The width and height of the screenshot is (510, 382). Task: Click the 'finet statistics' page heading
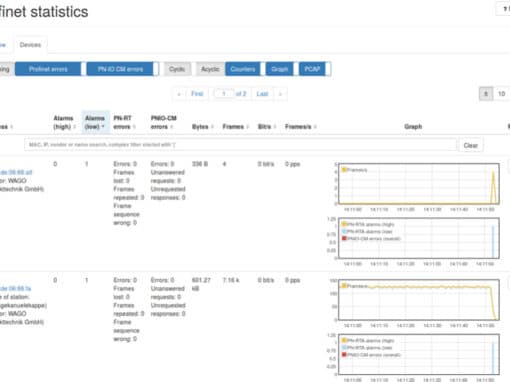[x=44, y=12]
